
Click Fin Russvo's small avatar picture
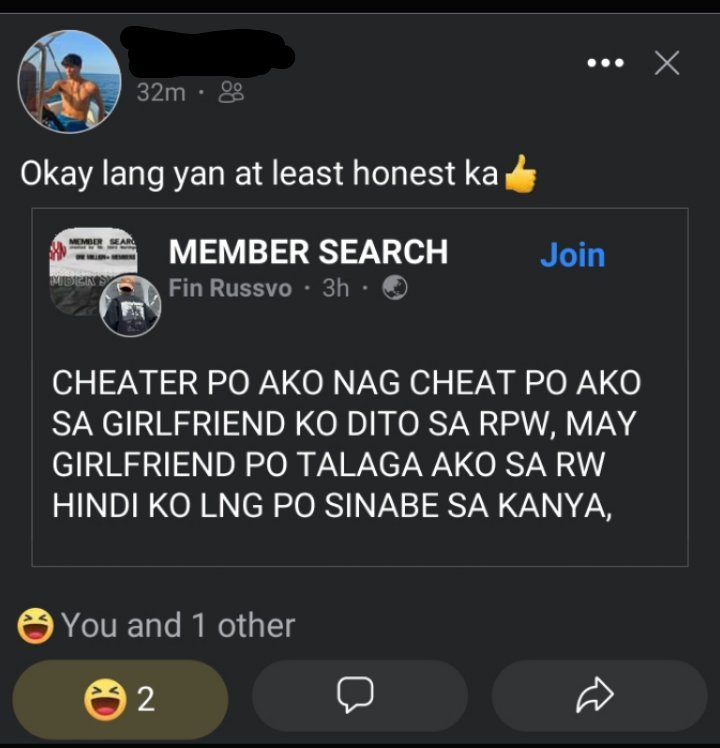pos(130,306)
